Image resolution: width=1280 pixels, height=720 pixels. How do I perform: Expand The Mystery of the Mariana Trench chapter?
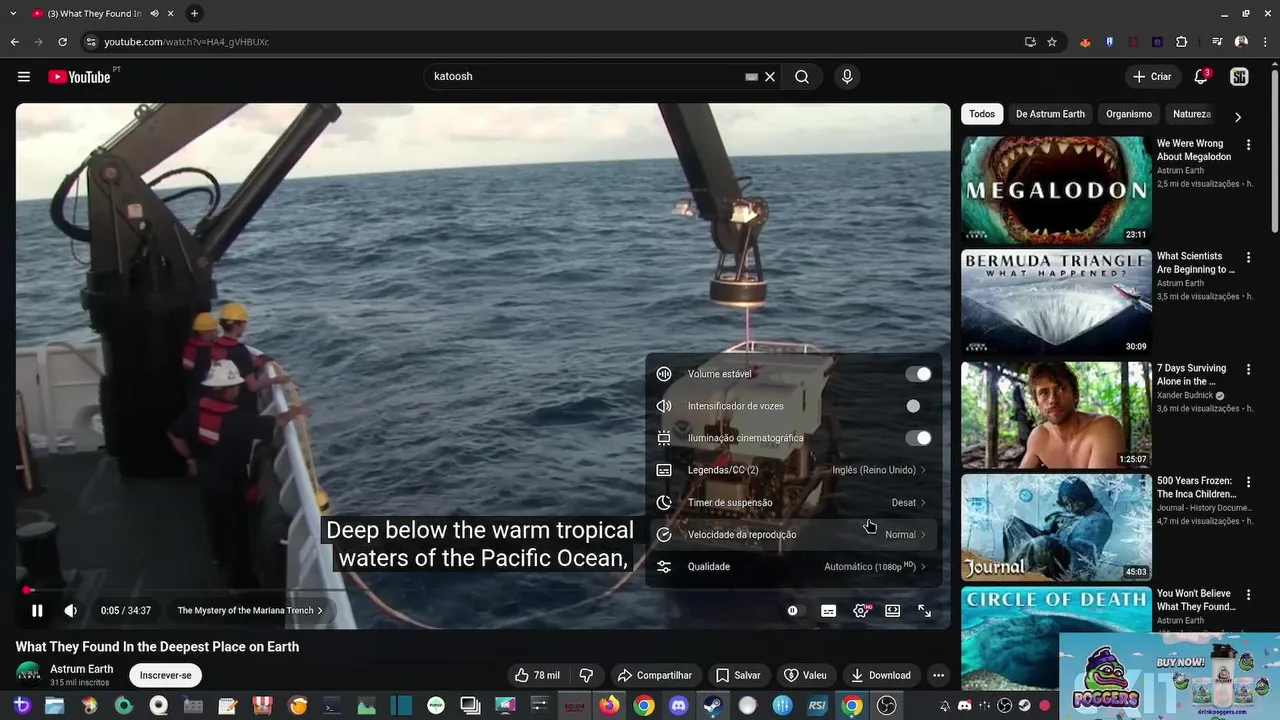click(250, 611)
